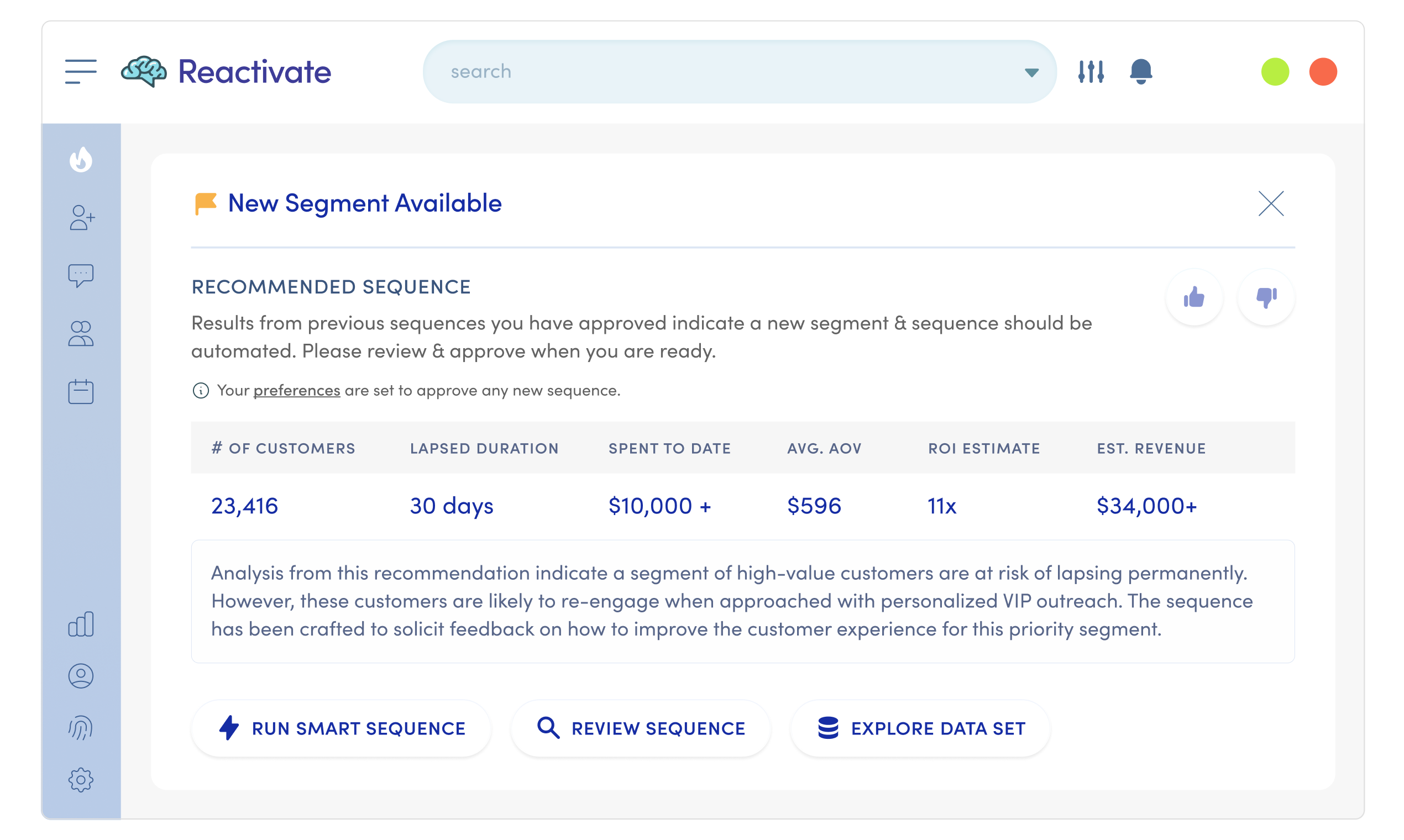Open the add user sidebar icon
The image size is (1404, 840).
(x=81, y=218)
